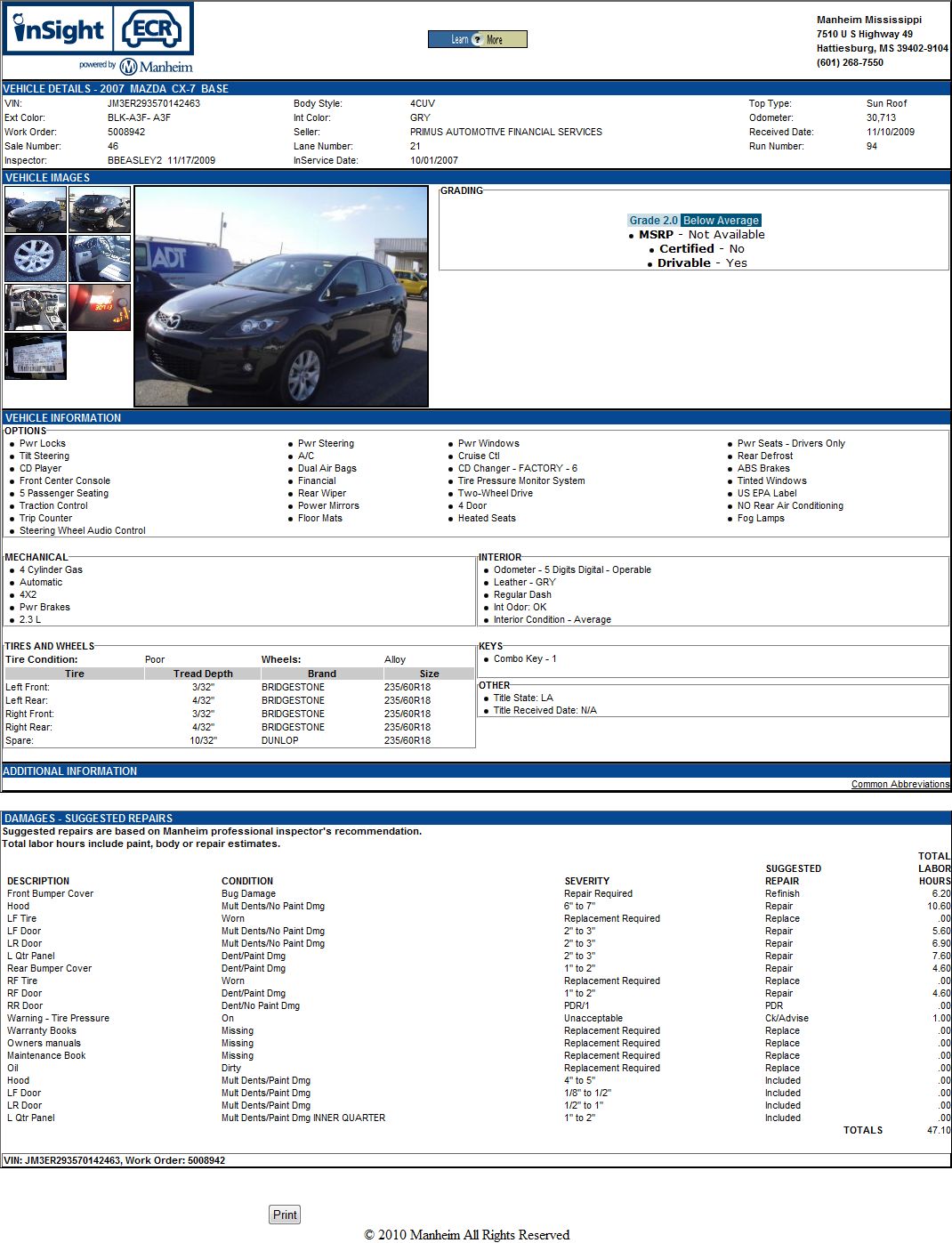
Task: Click the Spare tread depth 10/32"
Action: point(203,740)
